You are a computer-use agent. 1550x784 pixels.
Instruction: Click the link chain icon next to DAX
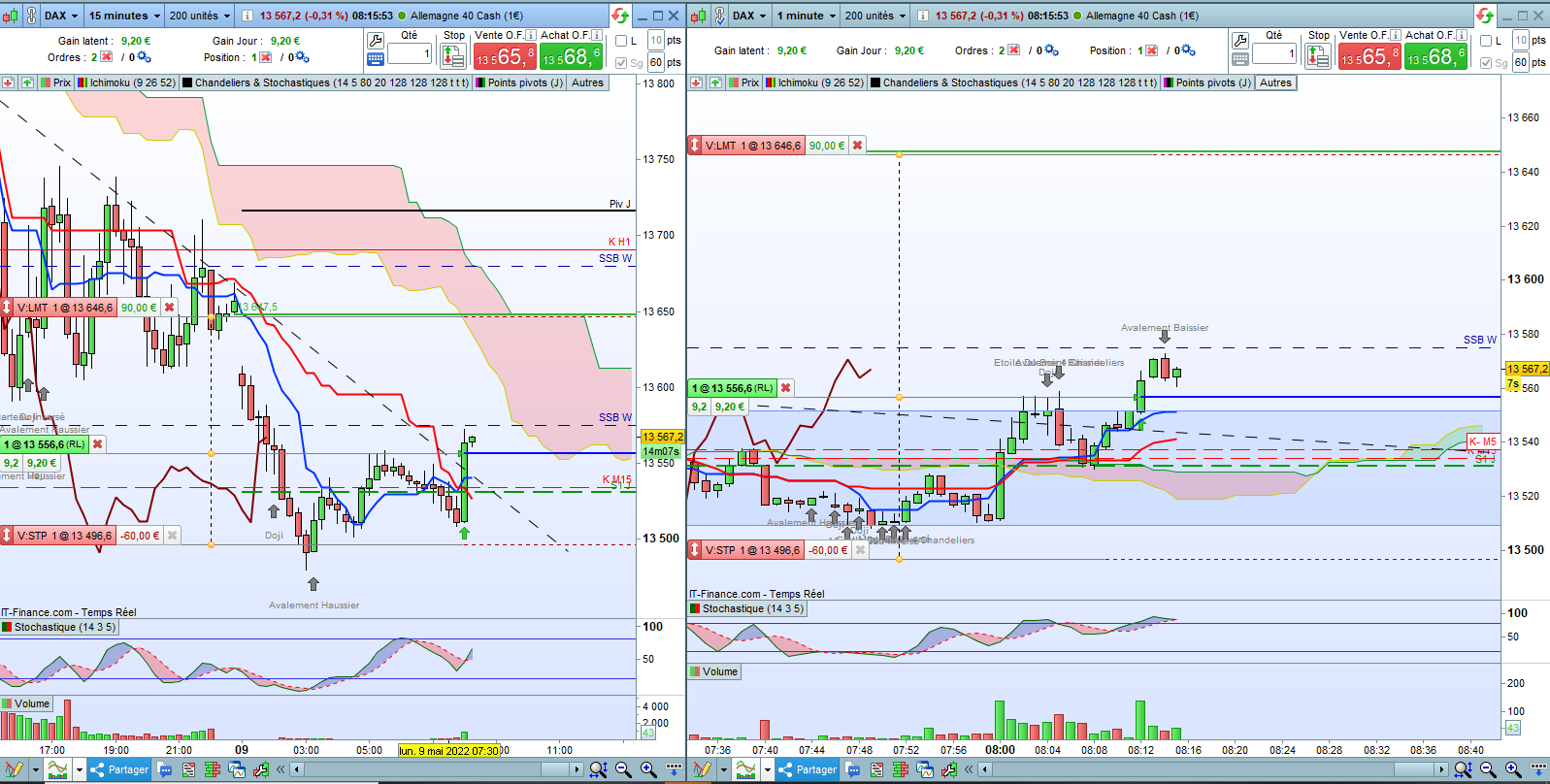(31, 16)
